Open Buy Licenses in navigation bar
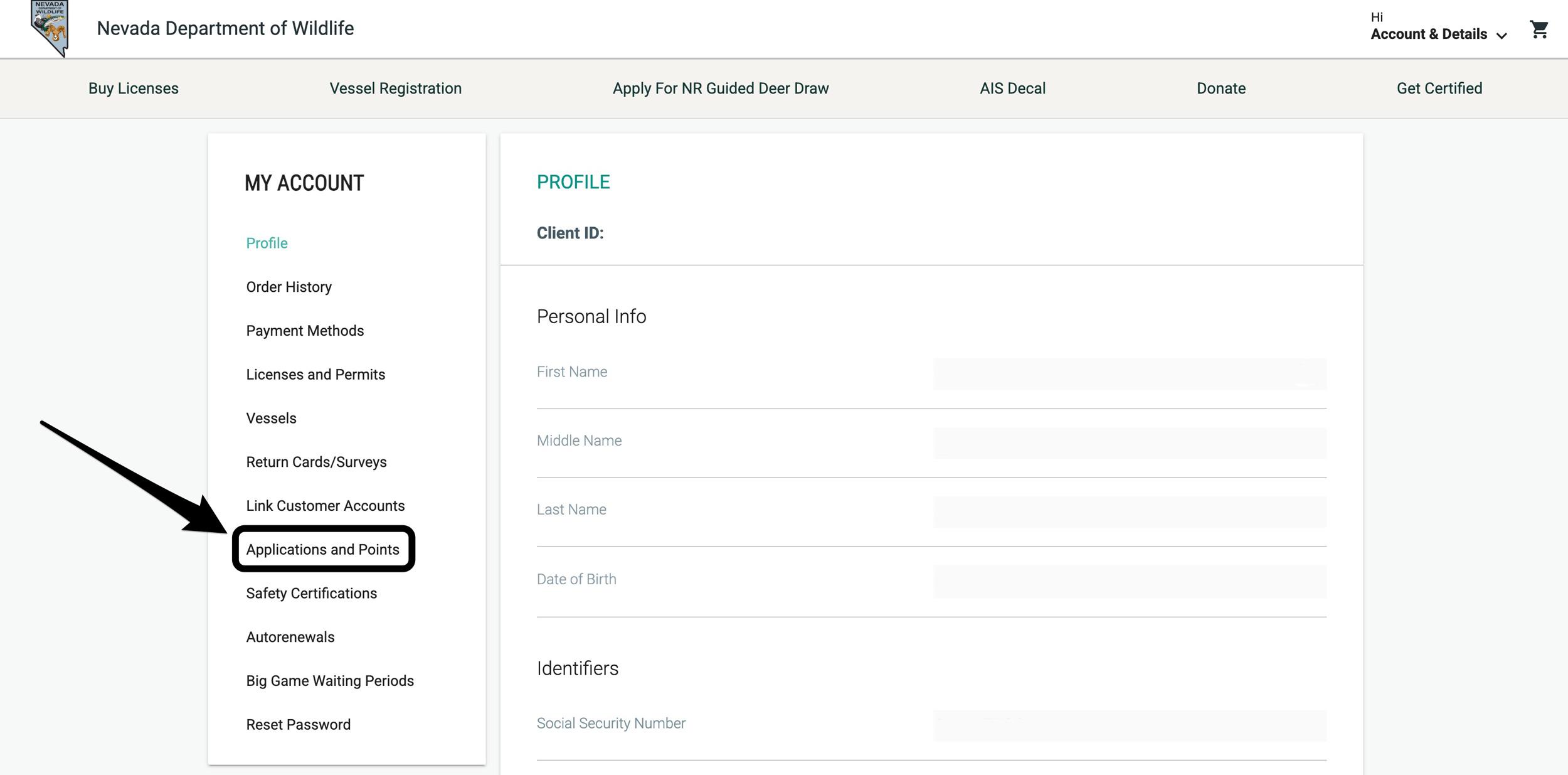The image size is (1568, 775). click(x=133, y=88)
